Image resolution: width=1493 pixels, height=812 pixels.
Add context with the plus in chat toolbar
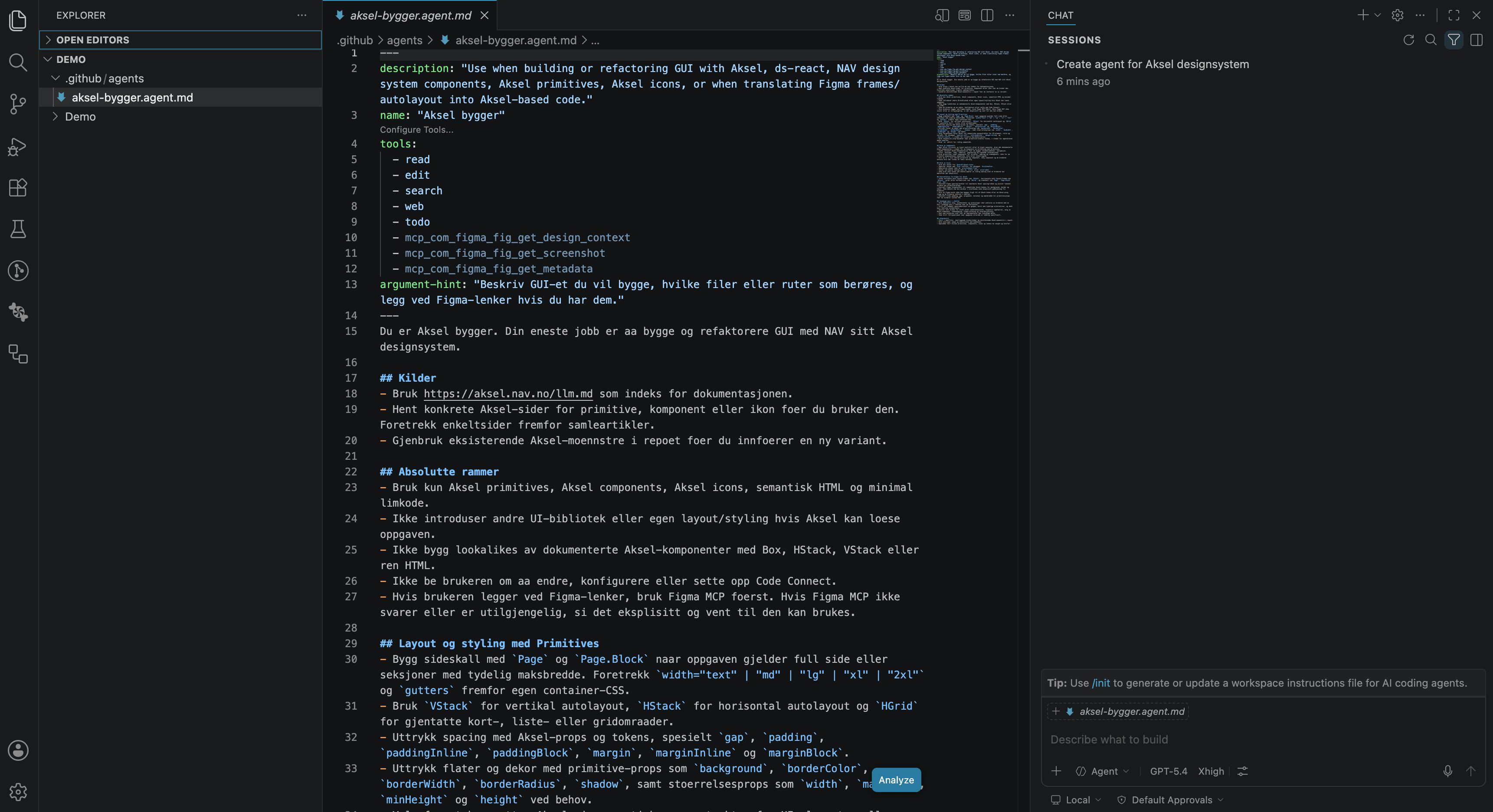coord(1056,771)
